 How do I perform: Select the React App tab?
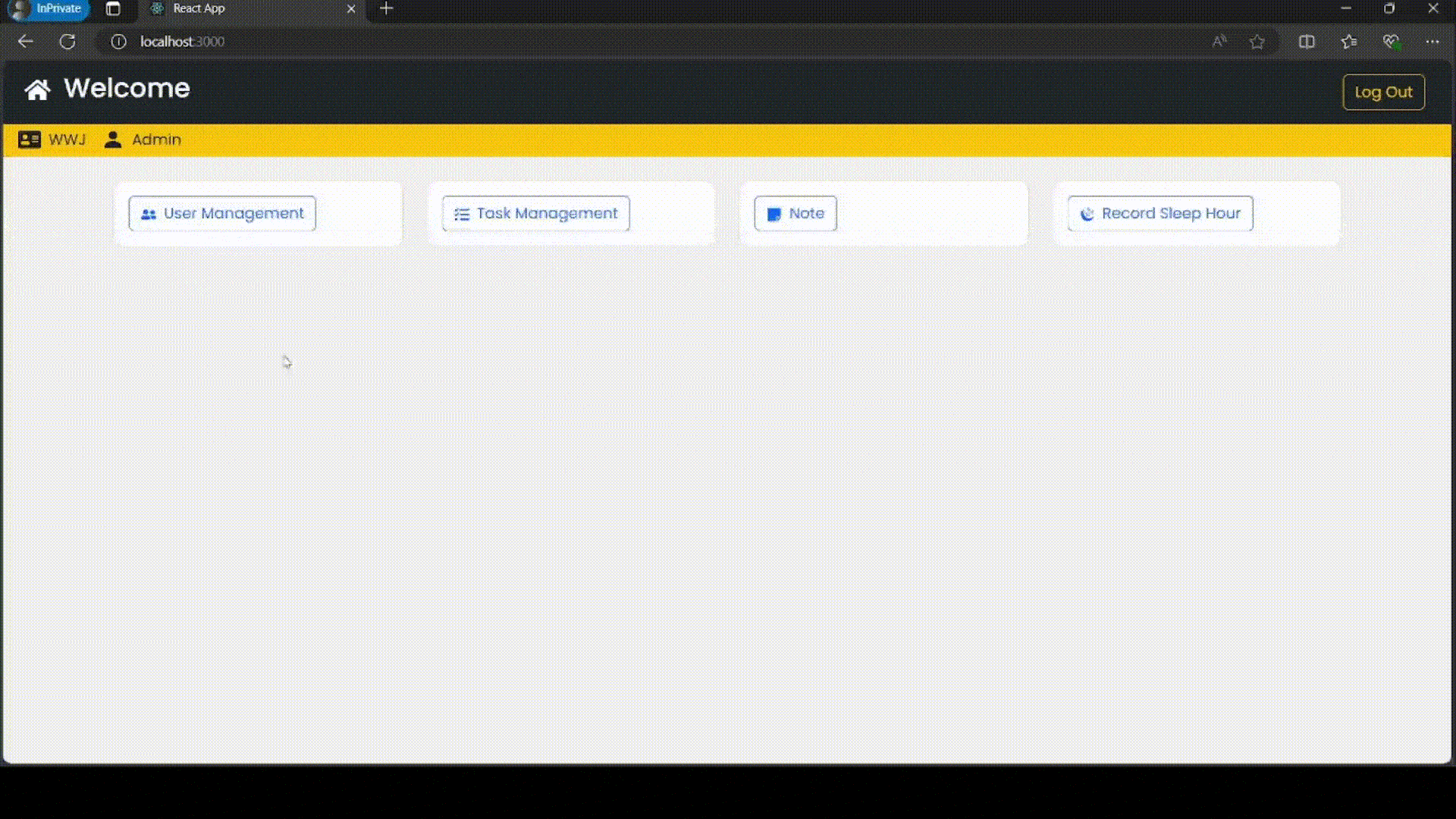(227, 9)
